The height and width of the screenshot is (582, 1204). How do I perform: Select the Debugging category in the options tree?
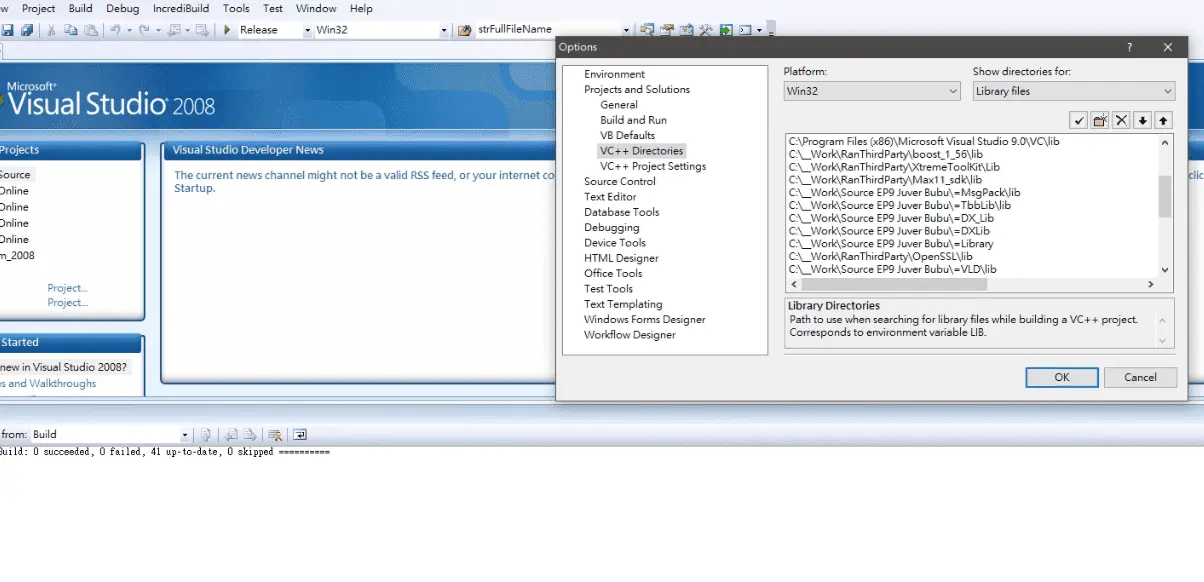click(x=611, y=227)
